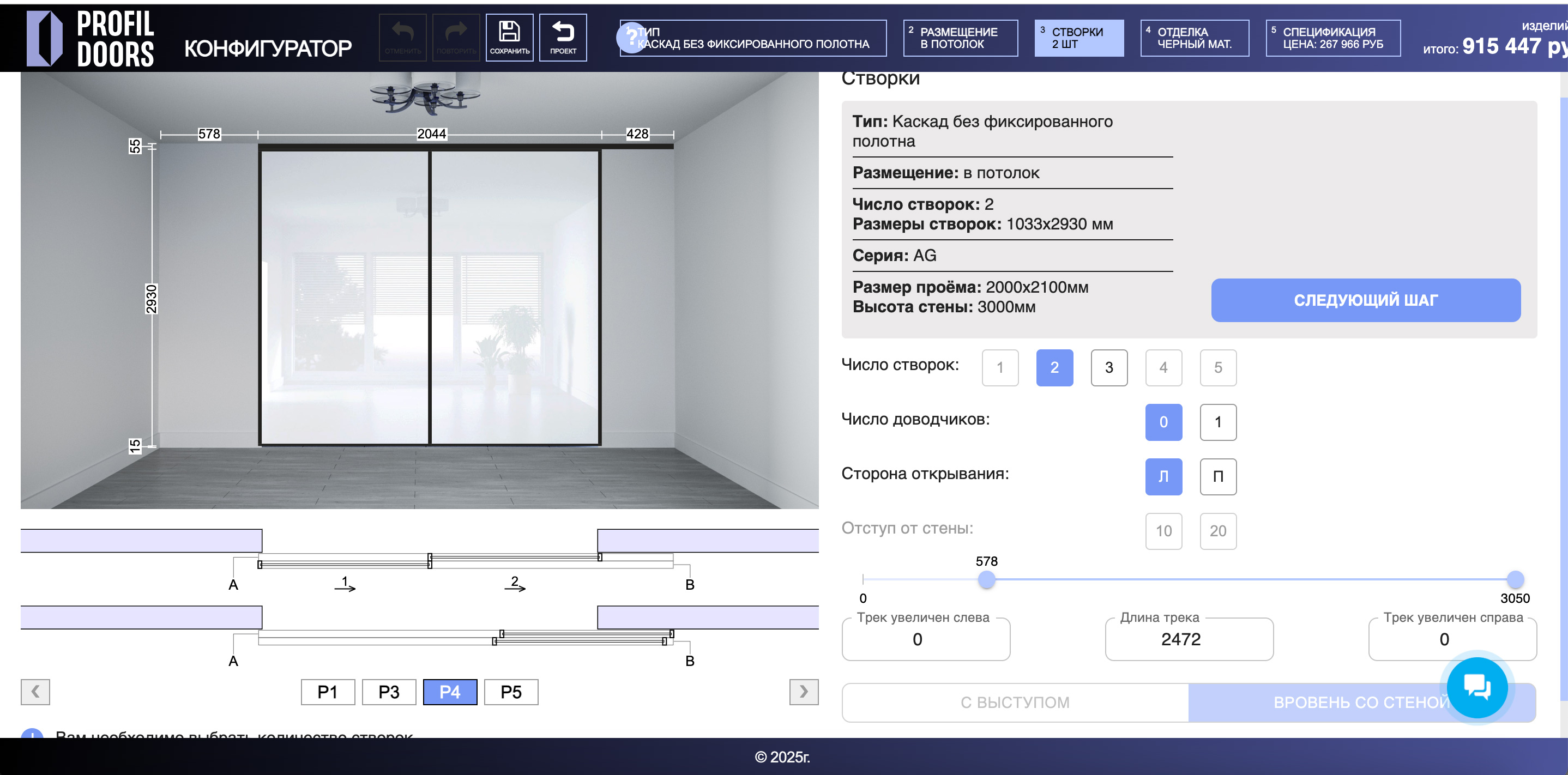This screenshot has height=775, width=1568.
Task: Select 1 door leaf (Число створок)
Action: (999, 367)
